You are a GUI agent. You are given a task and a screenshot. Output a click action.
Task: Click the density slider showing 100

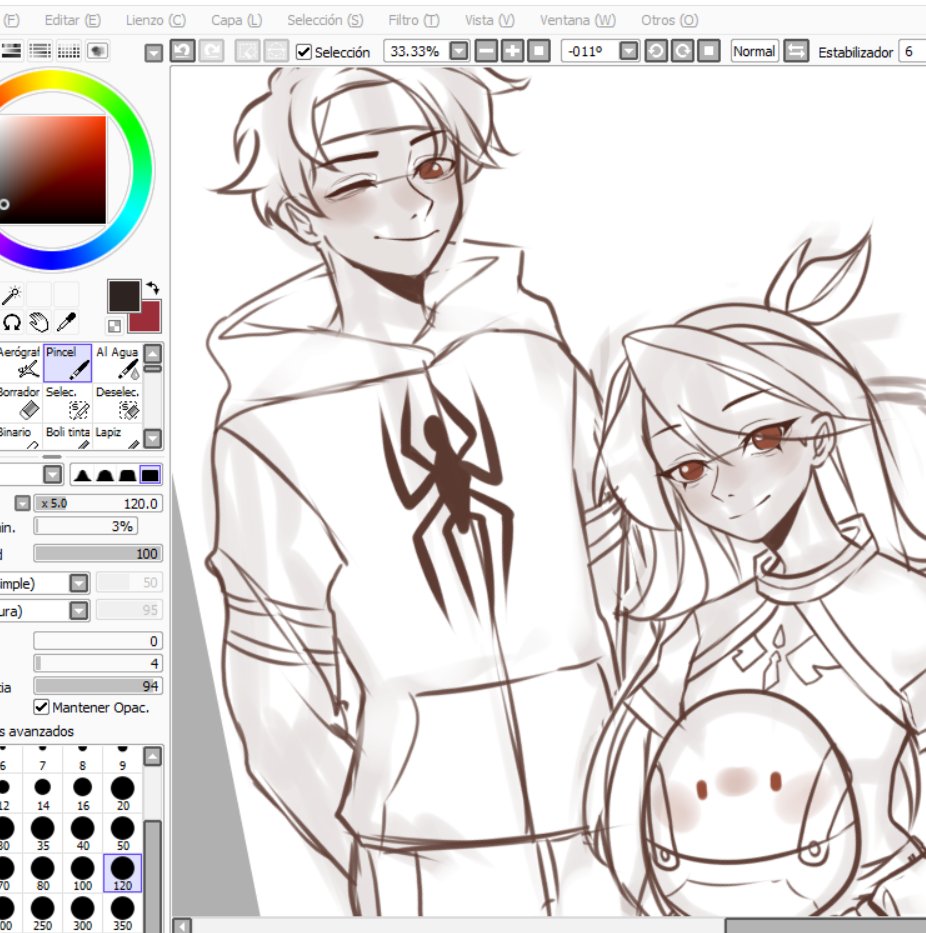click(x=98, y=554)
